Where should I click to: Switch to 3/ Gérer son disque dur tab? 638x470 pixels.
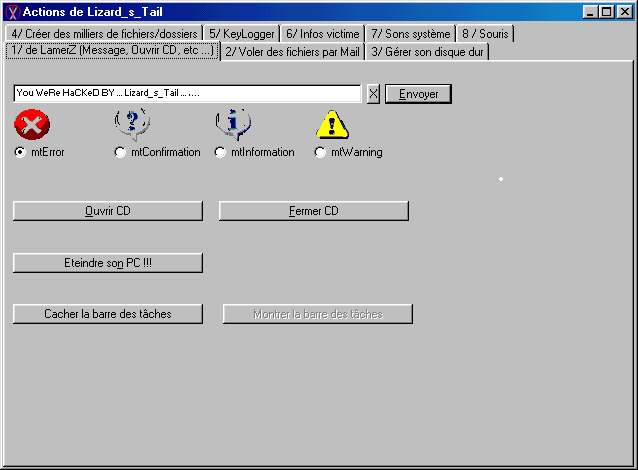(x=427, y=51)
